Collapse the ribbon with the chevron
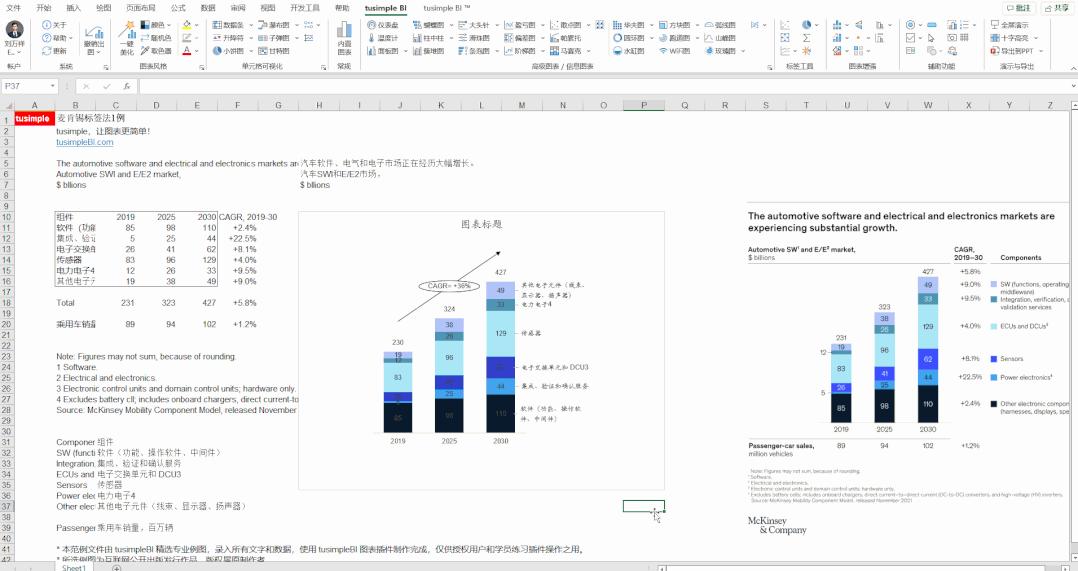This screenshot has height=571, width=1078. (x=1073, y=67)
